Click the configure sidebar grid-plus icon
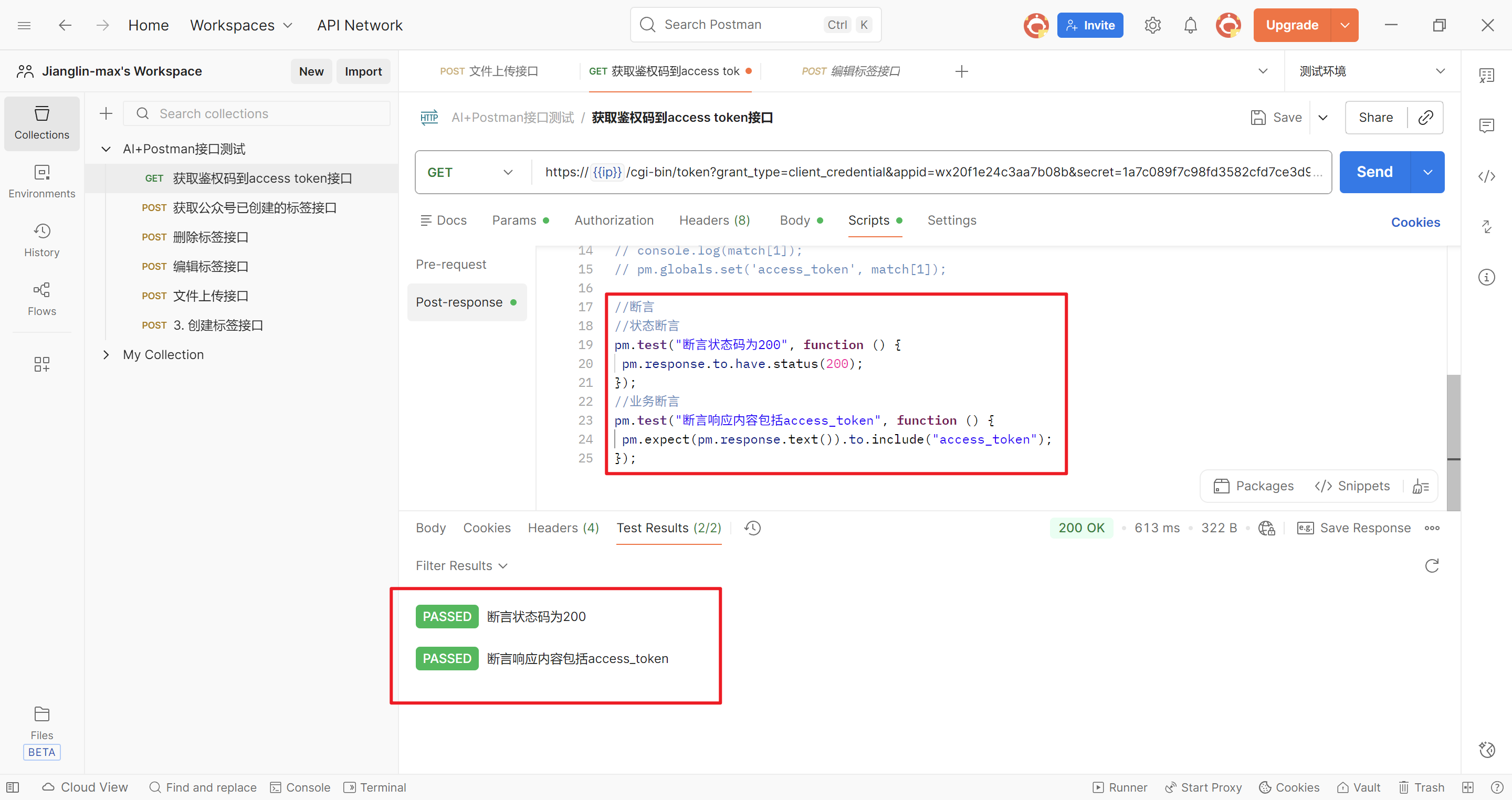1512x800 pixels. coord(41,364)
